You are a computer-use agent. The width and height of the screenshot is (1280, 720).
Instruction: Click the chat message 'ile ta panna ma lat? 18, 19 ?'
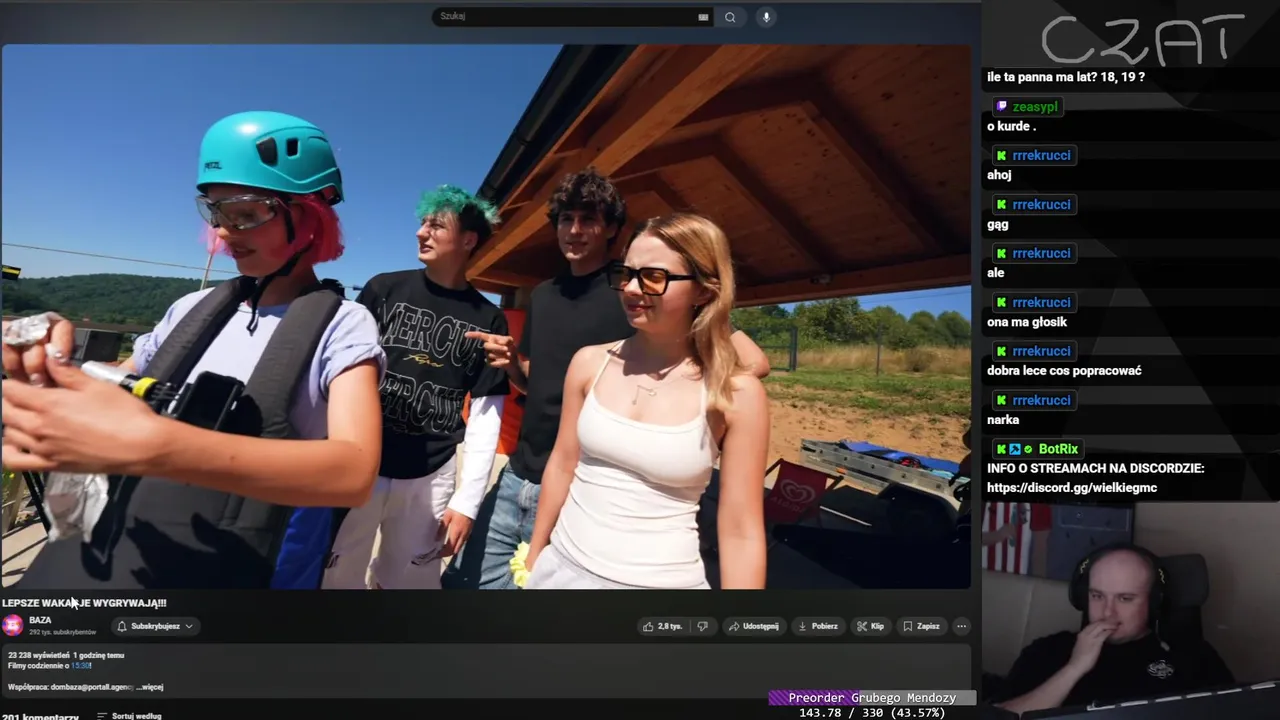[x=1066, y=77]
